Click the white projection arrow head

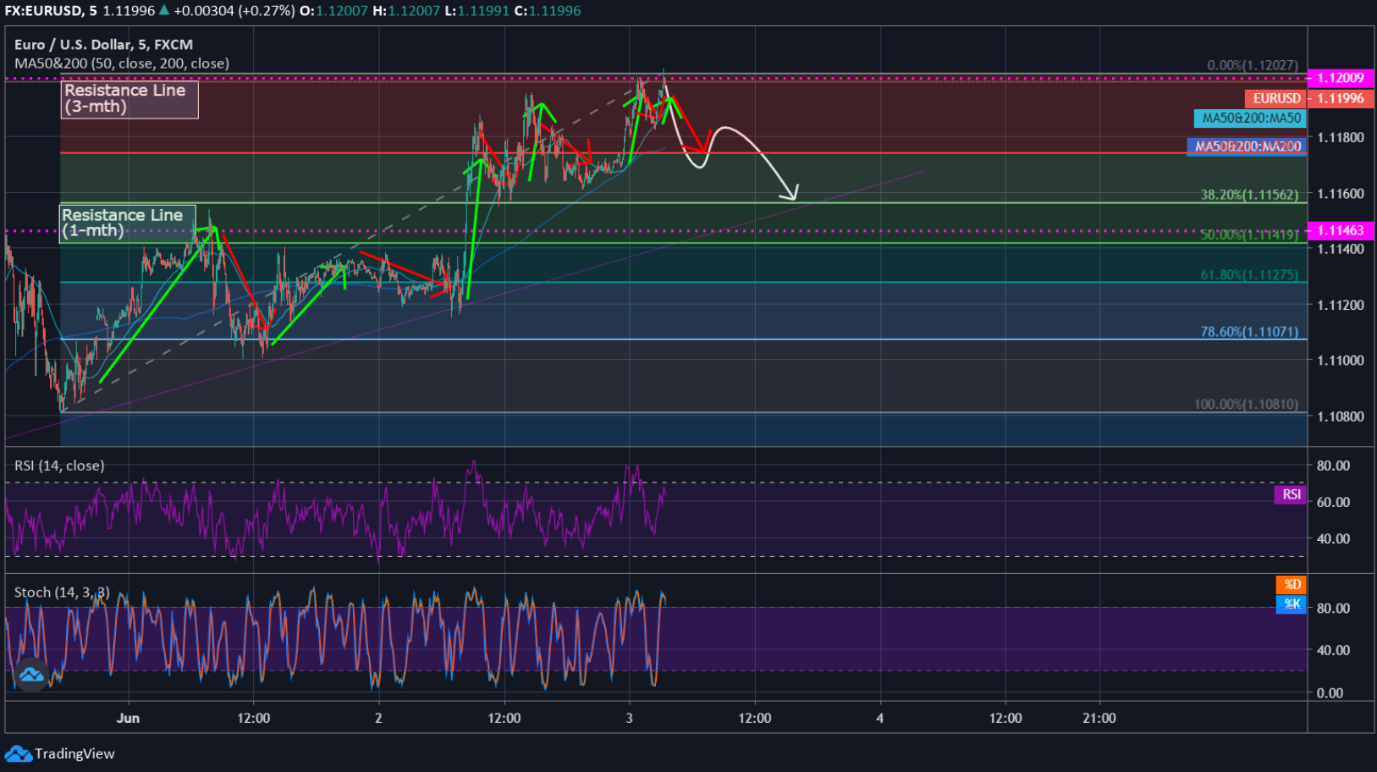point(795,196)
